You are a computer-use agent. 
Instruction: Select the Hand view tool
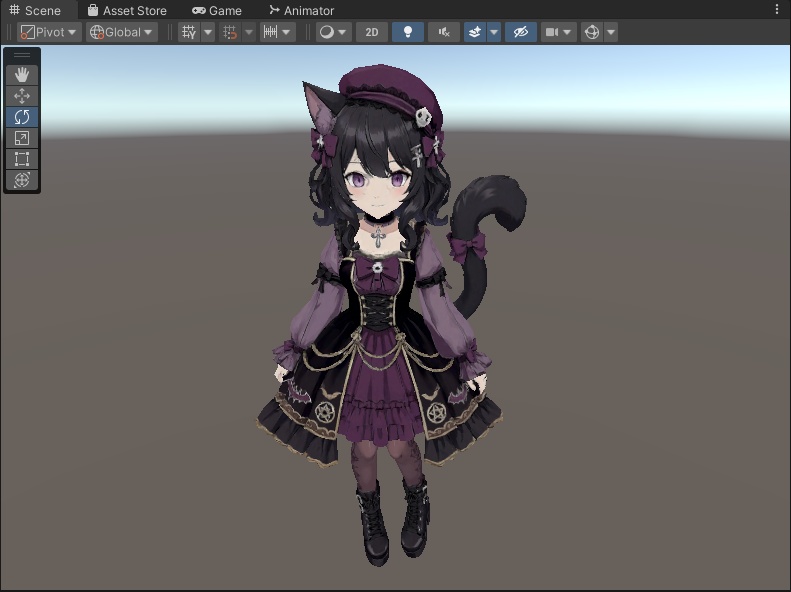(x=22, y=75)
